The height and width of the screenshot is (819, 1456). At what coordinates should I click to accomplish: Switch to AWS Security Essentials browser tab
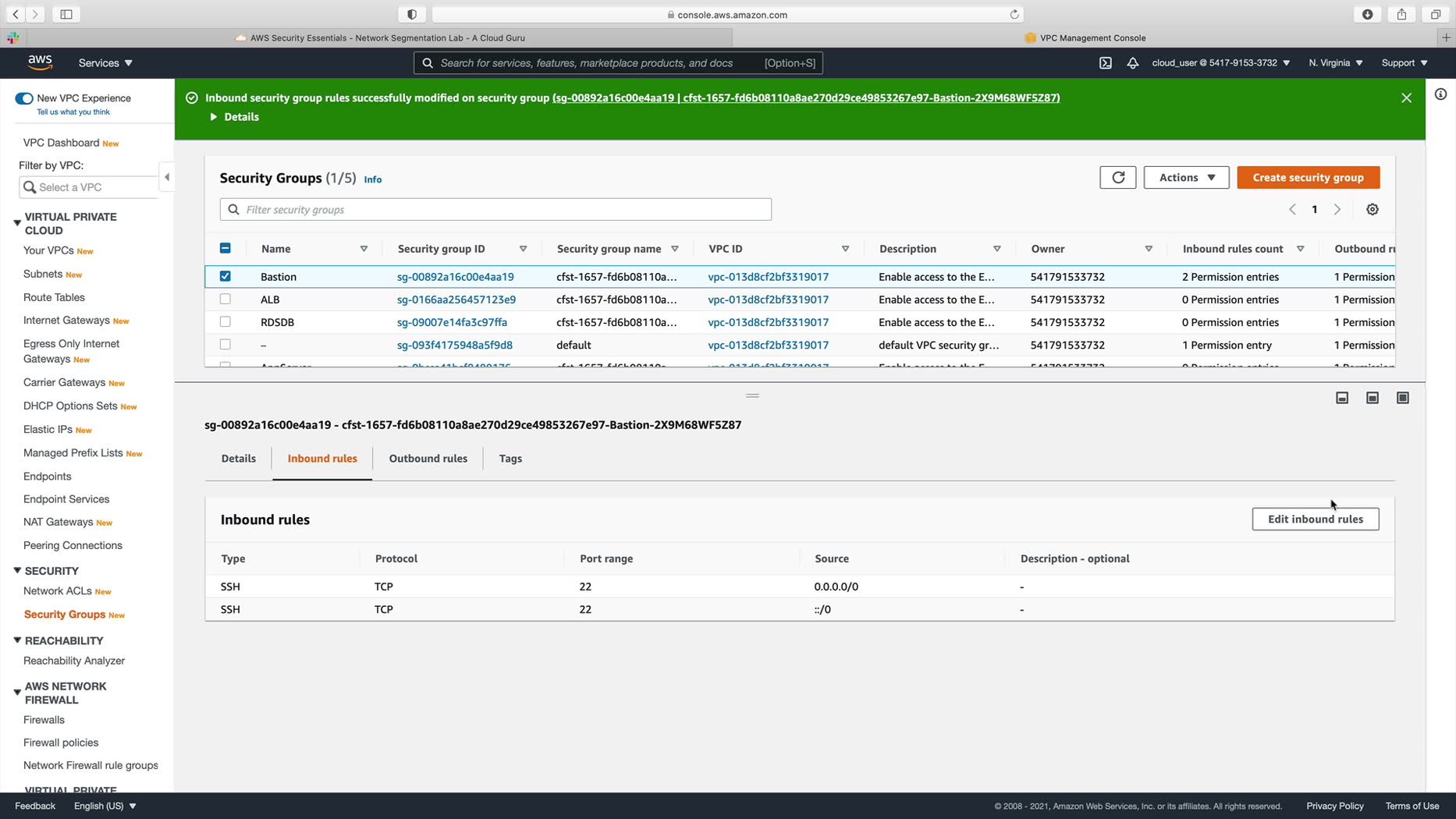(x=380, y=37)
